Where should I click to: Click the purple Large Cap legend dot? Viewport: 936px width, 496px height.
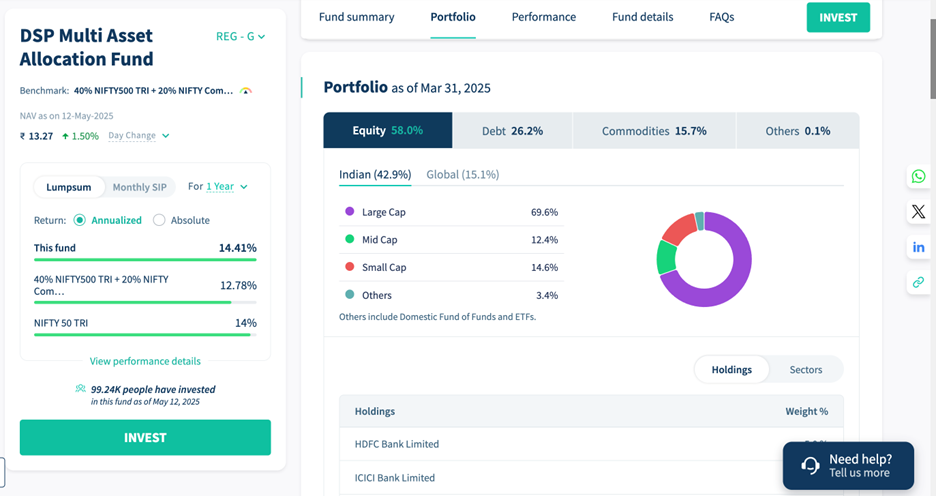(x=349, y=212)
